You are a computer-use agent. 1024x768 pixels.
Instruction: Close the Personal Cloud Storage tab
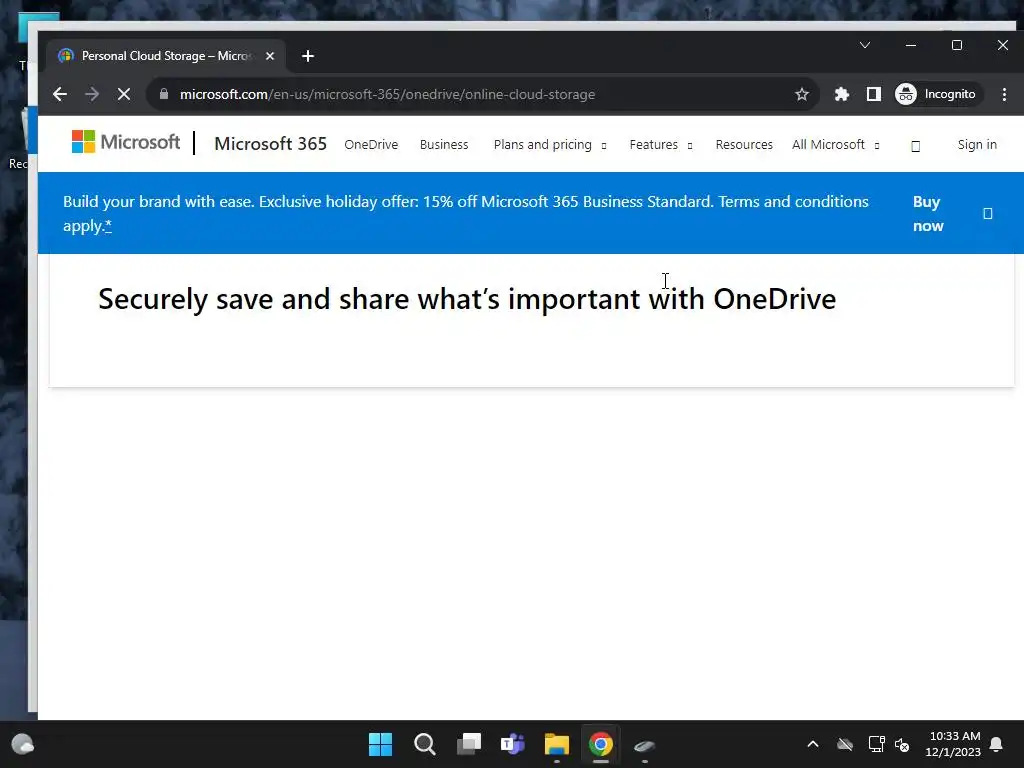point(270,56)
